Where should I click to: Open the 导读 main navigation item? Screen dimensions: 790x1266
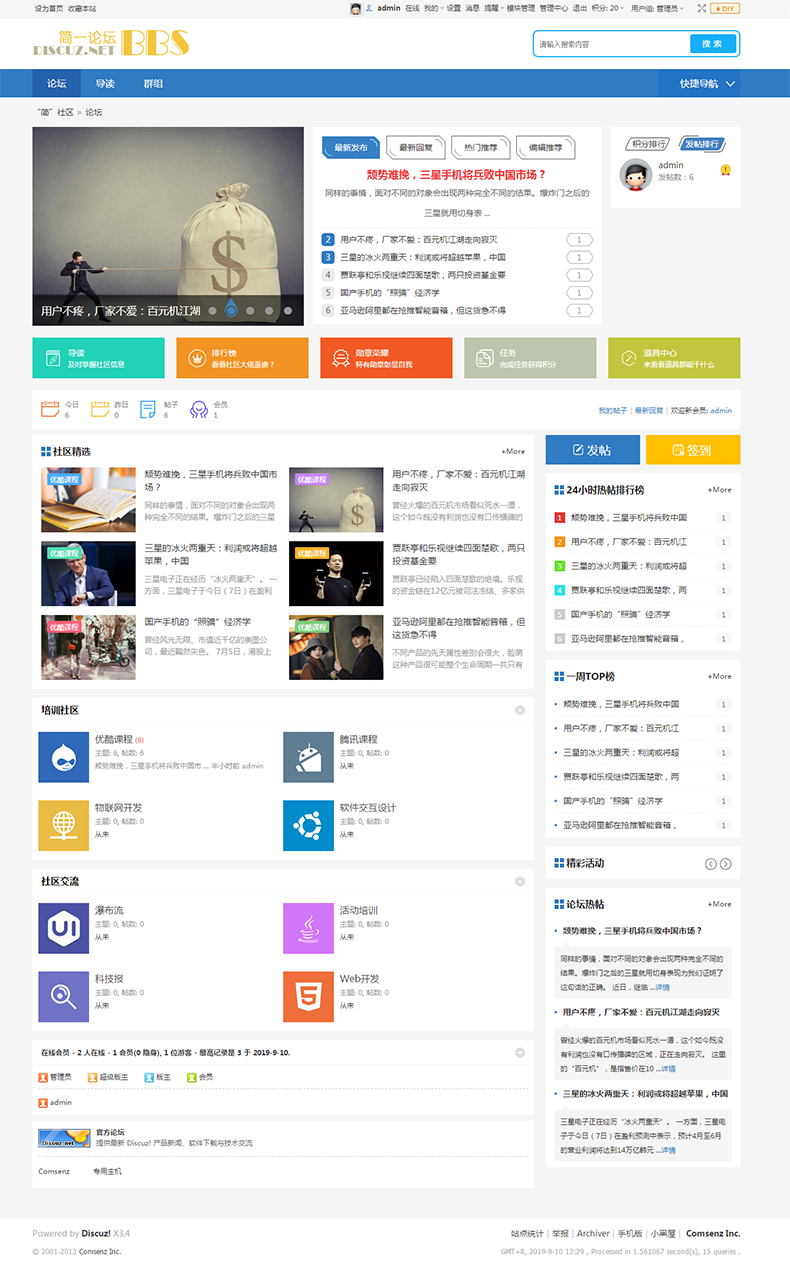pos(105,84)
